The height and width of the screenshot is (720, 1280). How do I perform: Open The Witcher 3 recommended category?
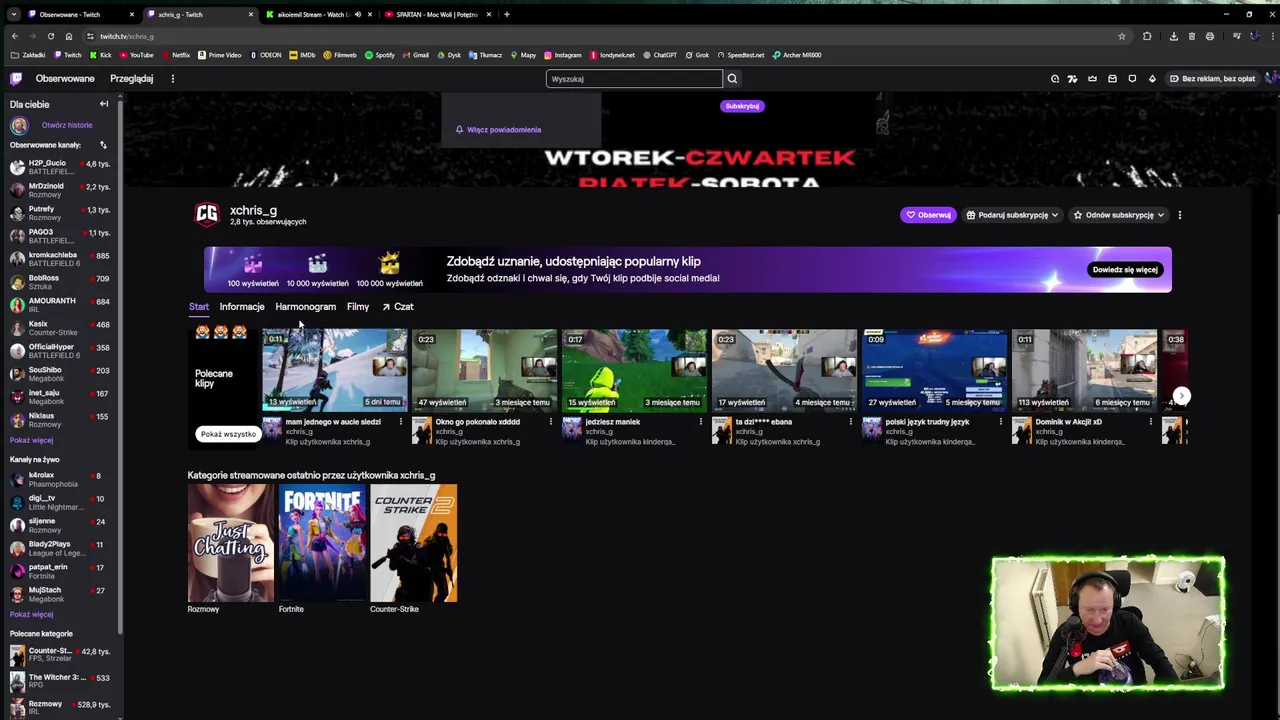[60, 682]
